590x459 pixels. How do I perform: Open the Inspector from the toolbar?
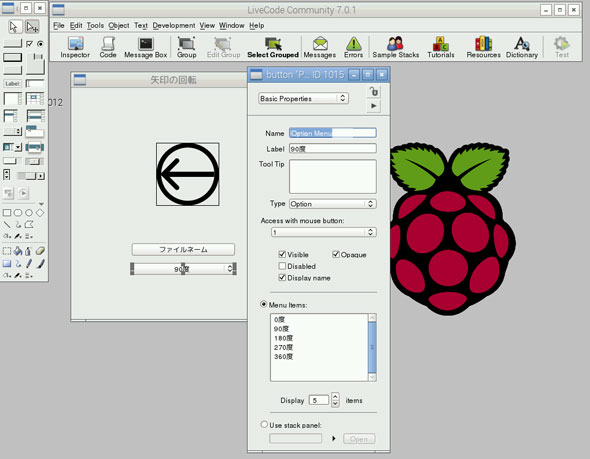(x=75, y=48)
